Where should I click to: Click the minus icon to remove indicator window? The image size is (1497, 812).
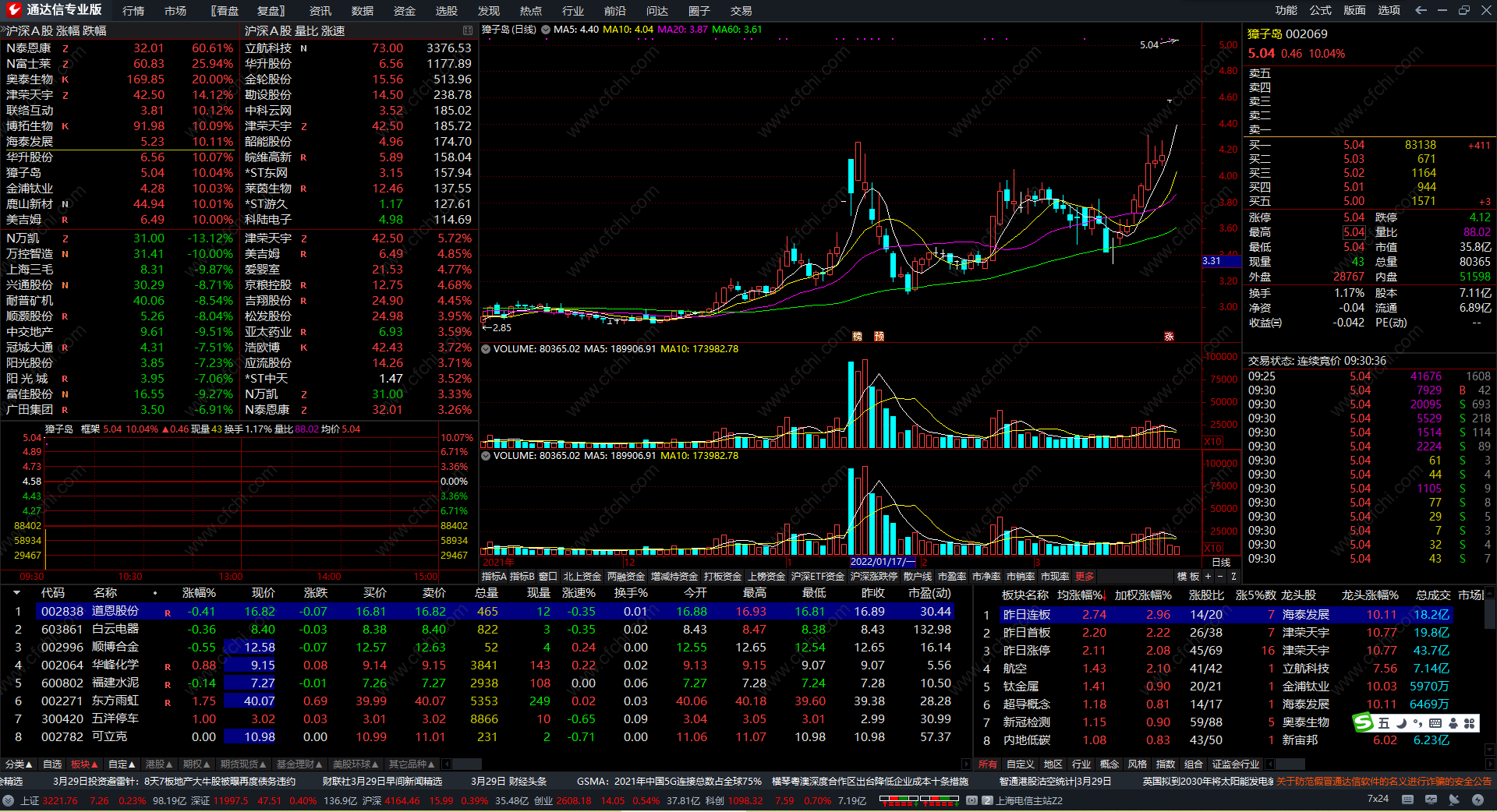point(1220,577)
